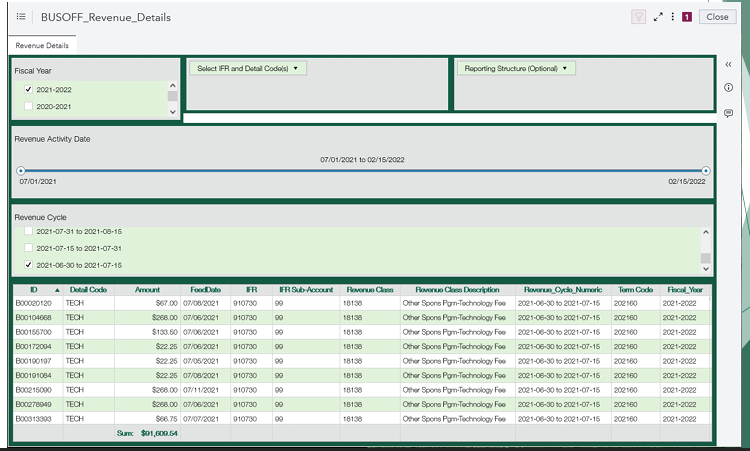Click the Close button
This screenshot has height=451, width=750.
point(717,17)
